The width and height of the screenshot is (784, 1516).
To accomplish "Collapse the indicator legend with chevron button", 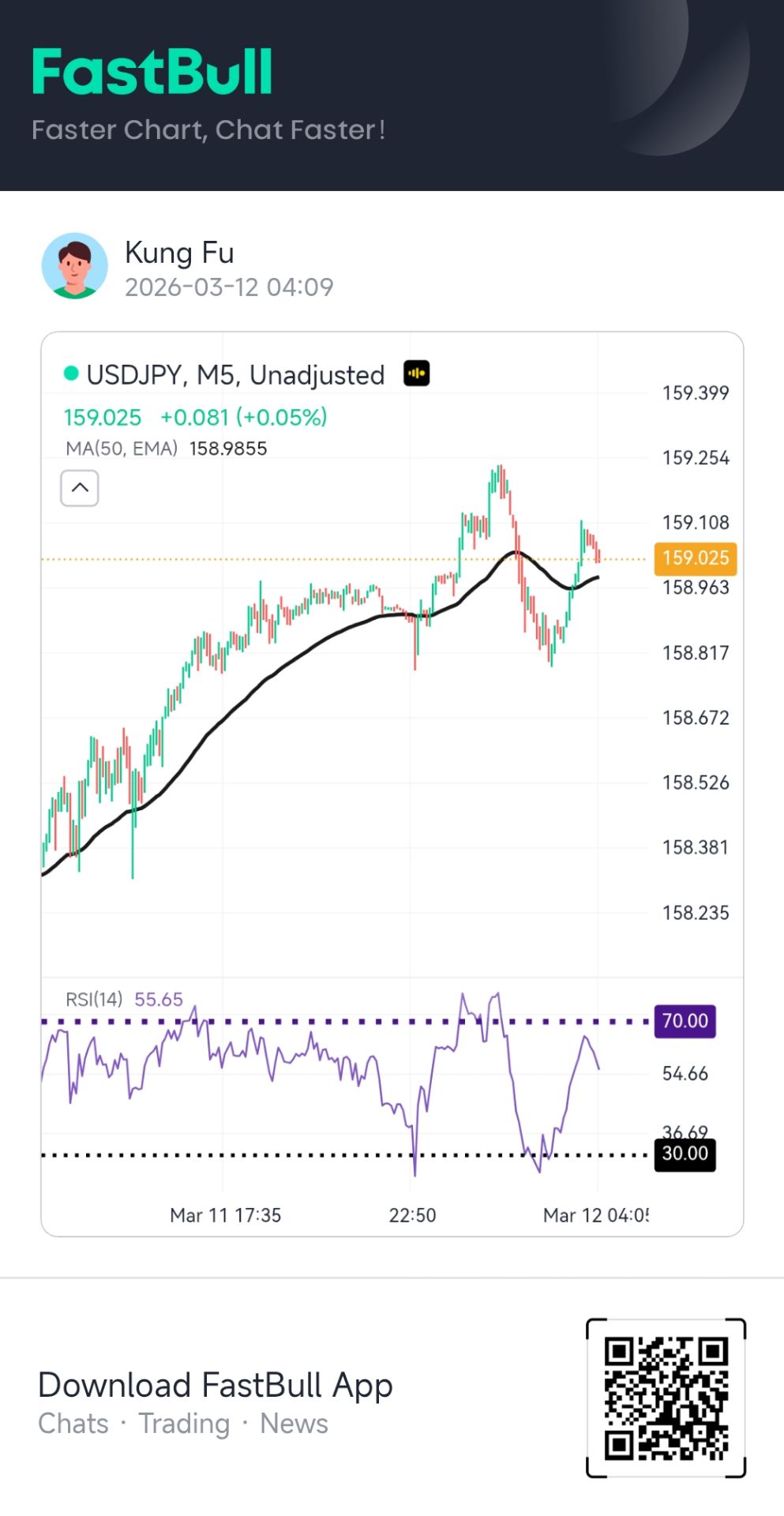I will (x=80, y=488).
